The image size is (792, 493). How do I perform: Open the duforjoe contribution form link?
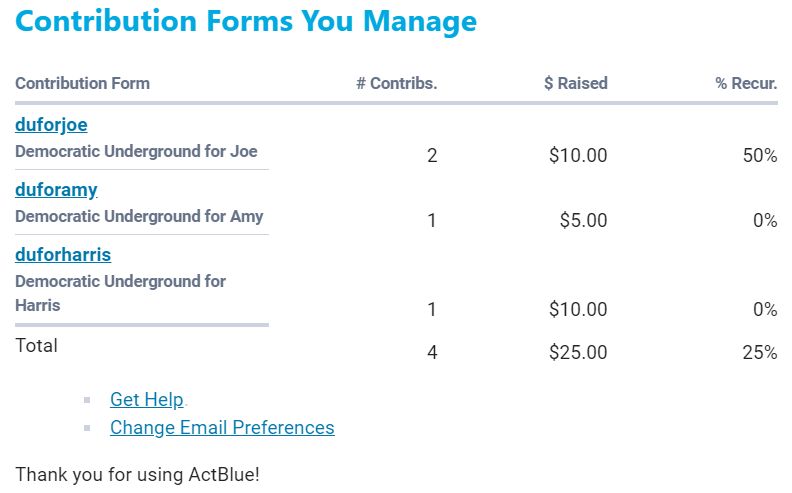click(51, 125)
